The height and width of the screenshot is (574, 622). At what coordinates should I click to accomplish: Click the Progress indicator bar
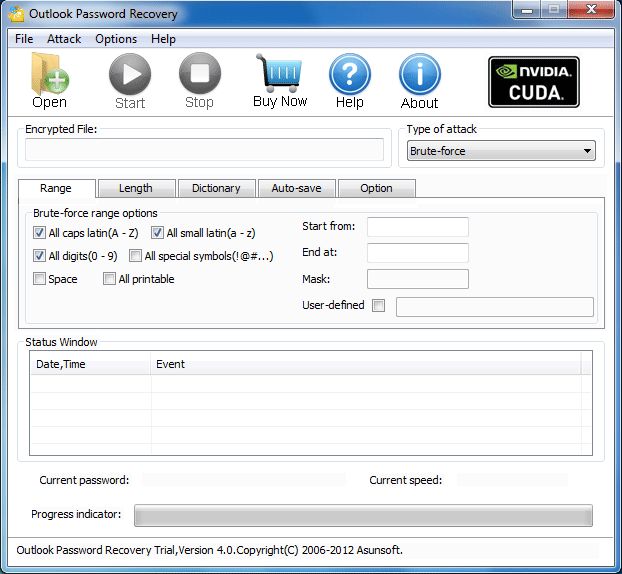coord(363,515)
